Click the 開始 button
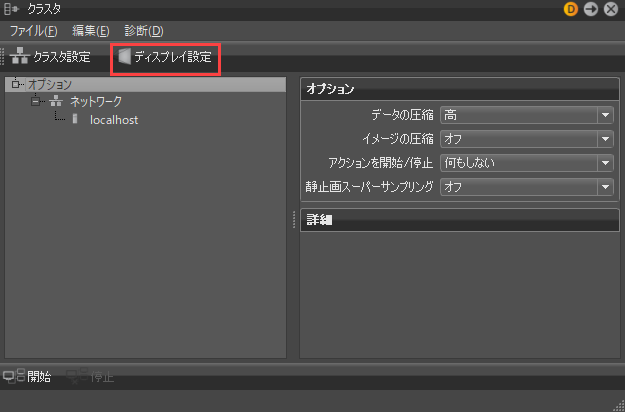Image resolution: width=625 pixels, height=412 pixels. point(27,377)
